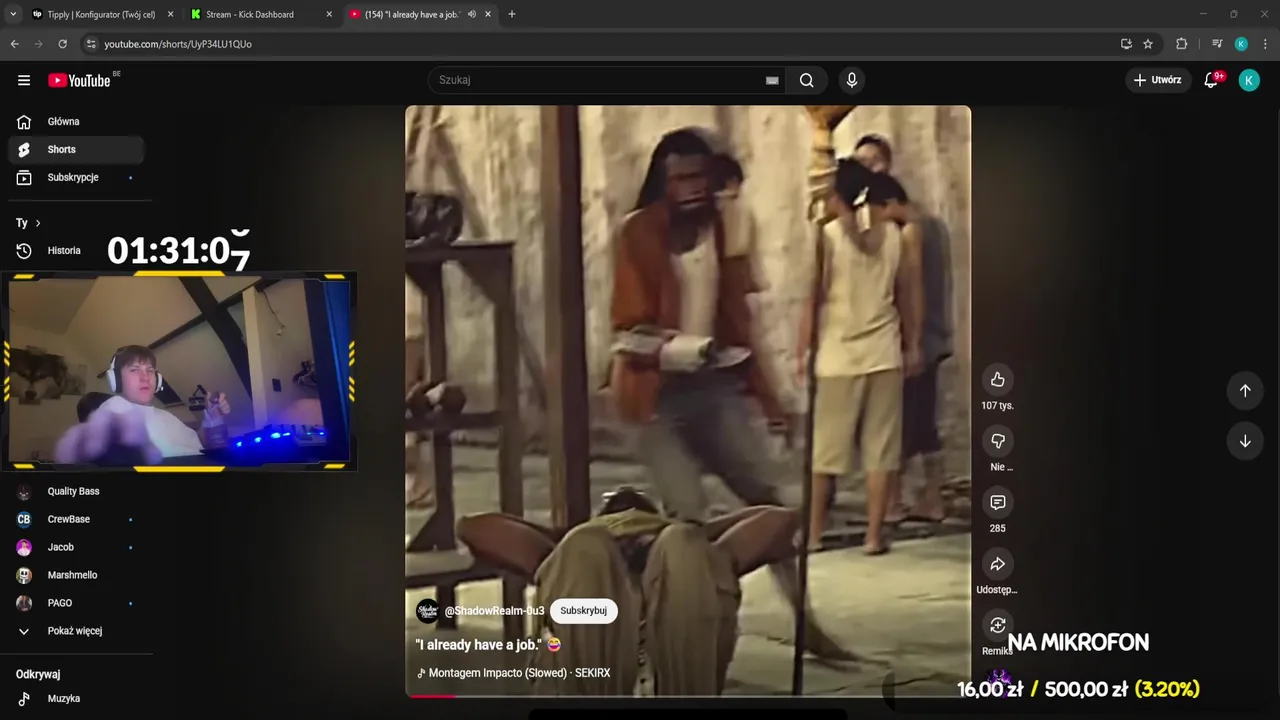Open a new browser tab
This screenshot has width=1280, height=720.
click(512, 14)
